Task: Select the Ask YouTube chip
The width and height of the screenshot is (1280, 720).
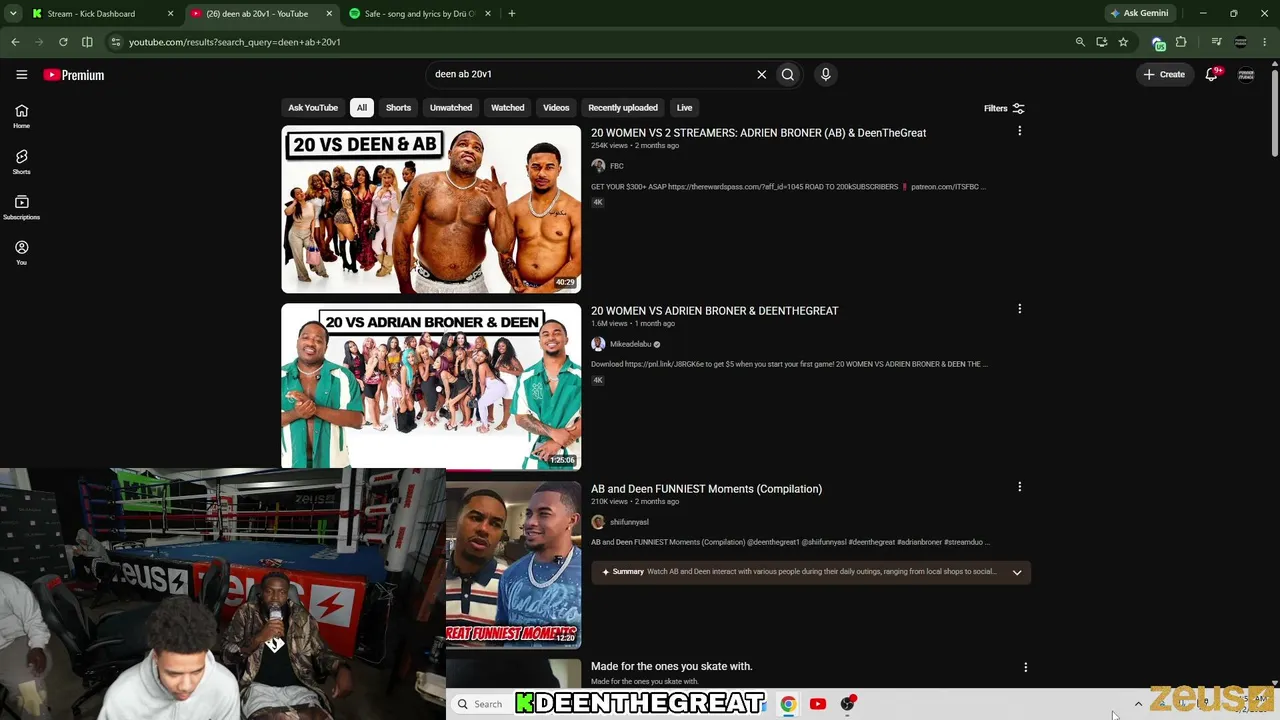Action: [313, 108]
